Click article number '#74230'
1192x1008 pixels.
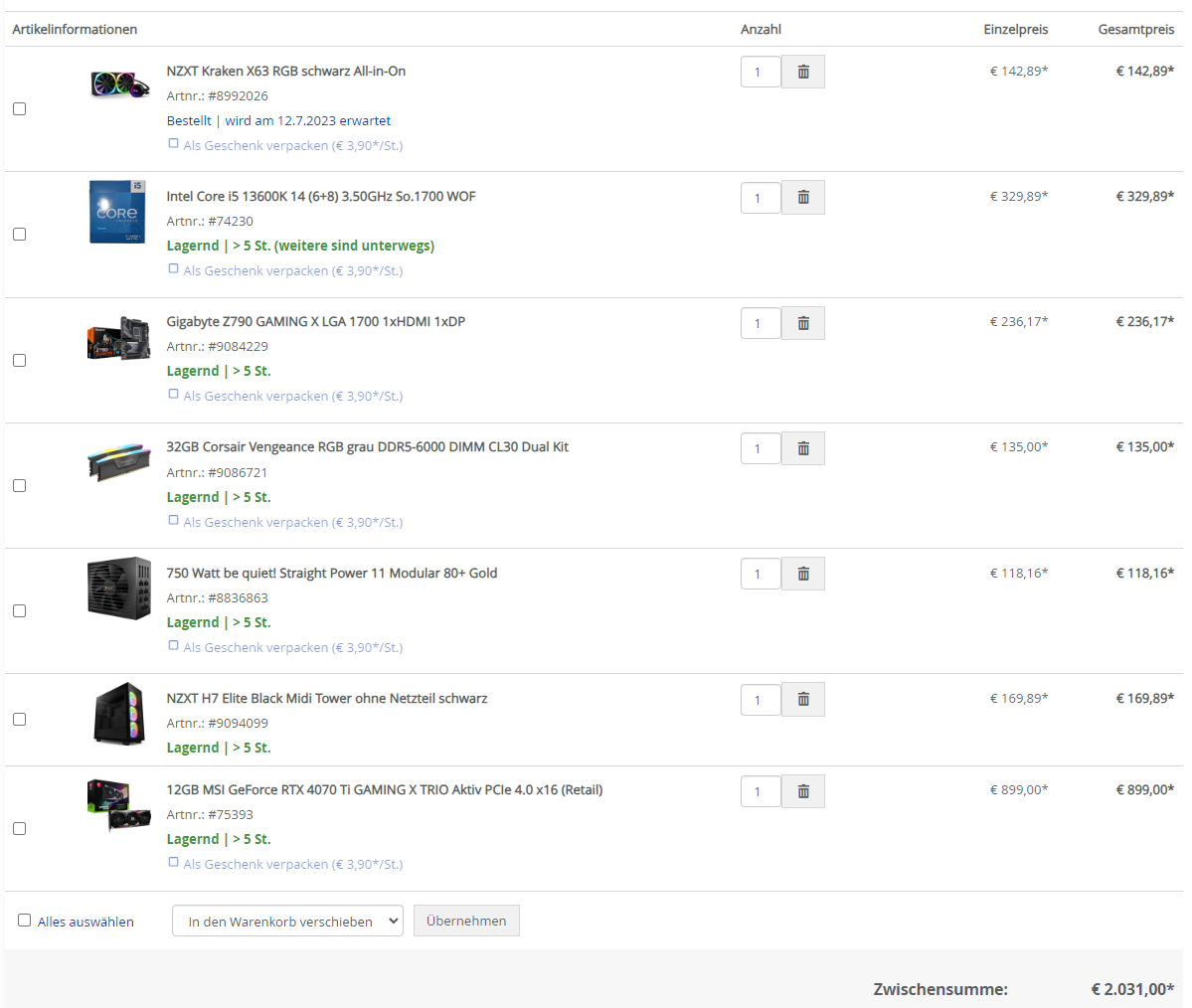[231, 222]
